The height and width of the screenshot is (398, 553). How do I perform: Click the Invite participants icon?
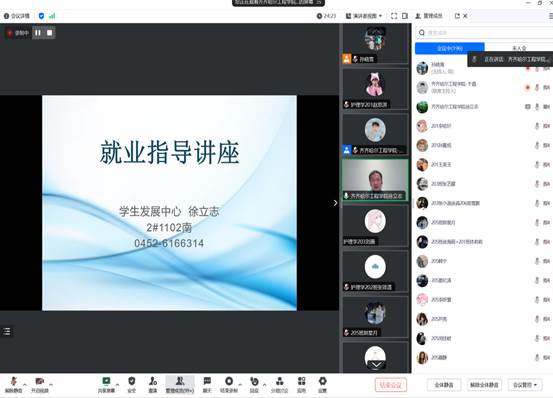pyautogui.click(x=153, y=385)
